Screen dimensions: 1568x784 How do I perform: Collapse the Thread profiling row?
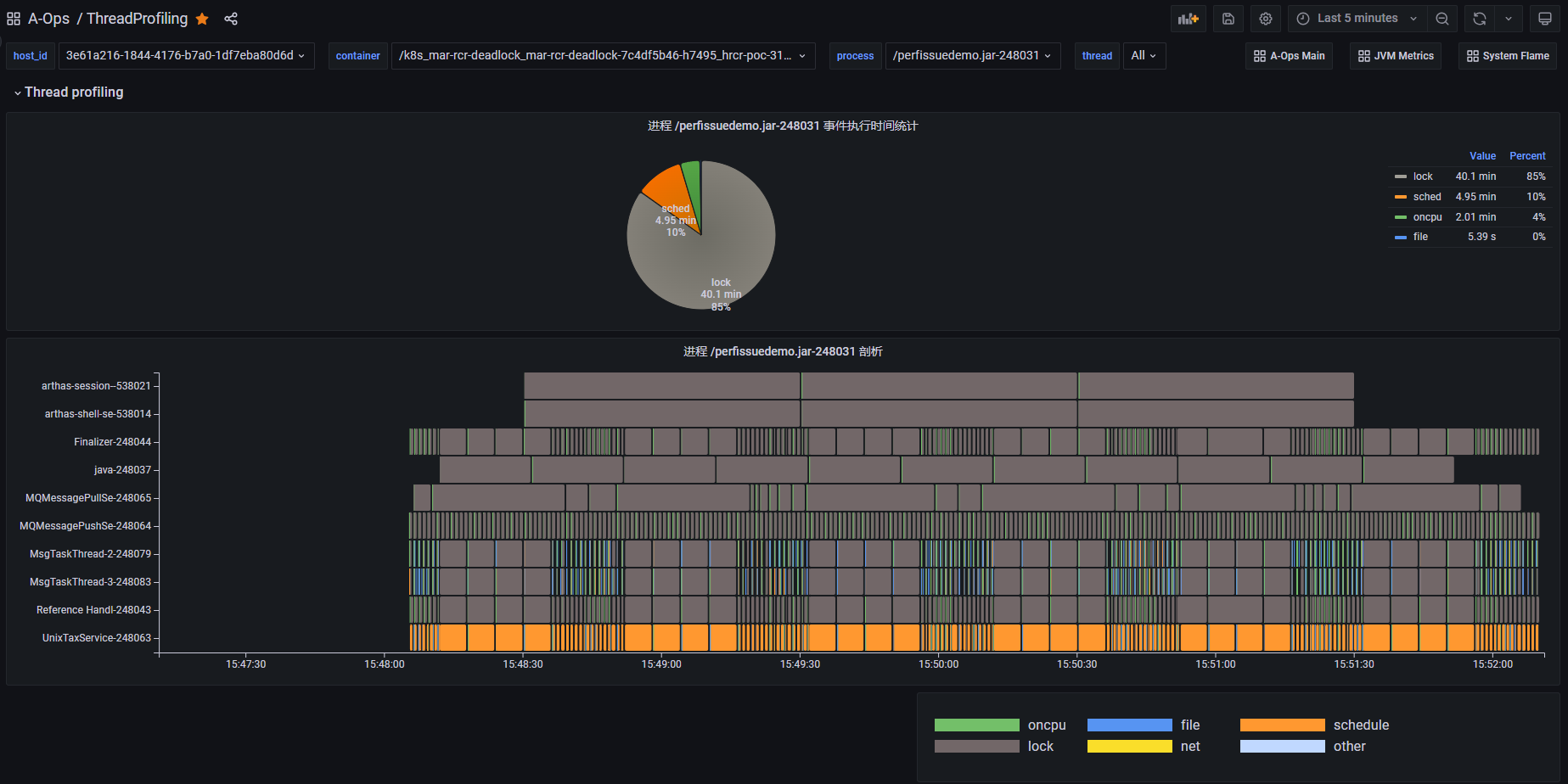[x=68, y=92]
